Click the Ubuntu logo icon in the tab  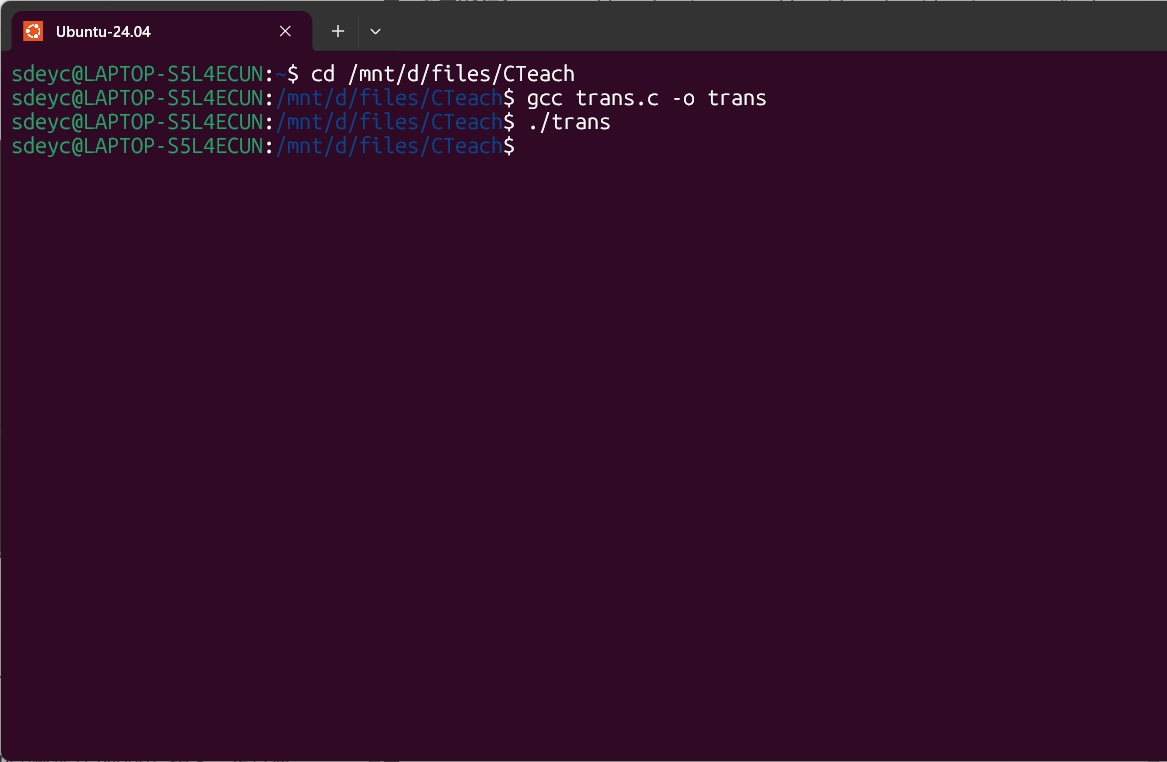tap(33, 31)
